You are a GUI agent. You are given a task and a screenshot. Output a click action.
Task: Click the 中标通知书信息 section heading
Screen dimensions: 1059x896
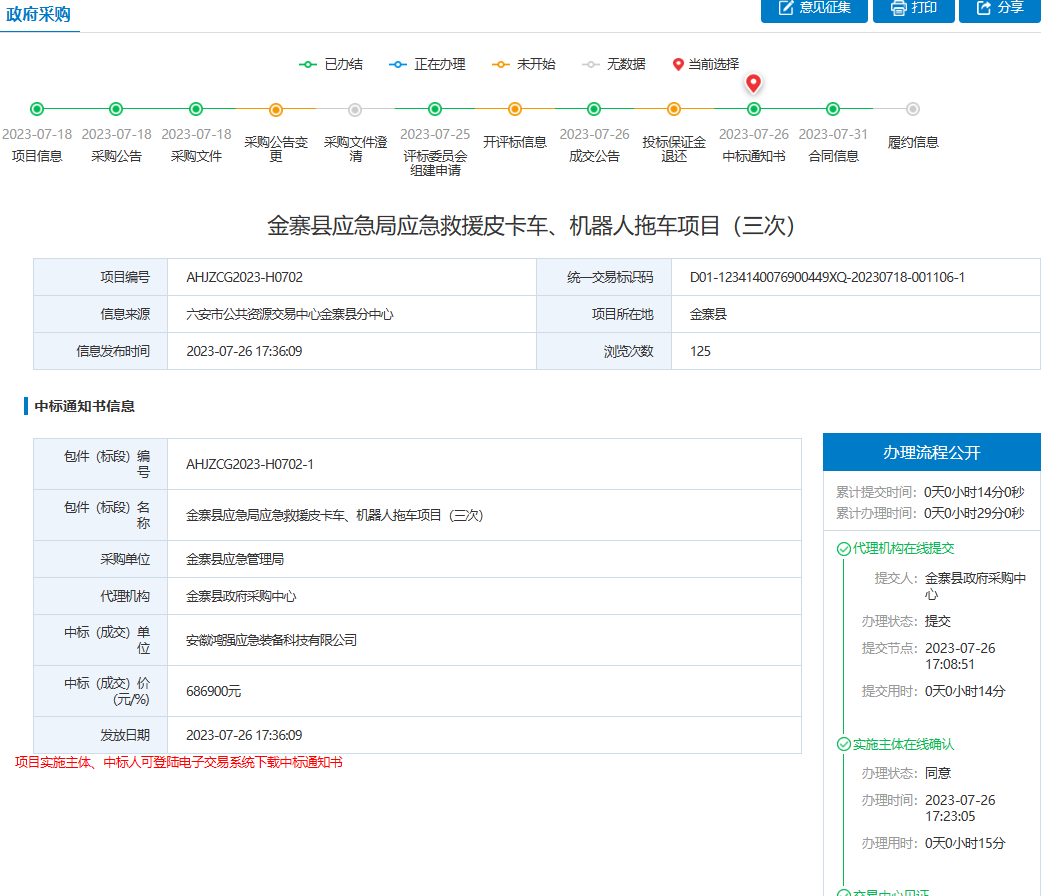coord(84,406)
